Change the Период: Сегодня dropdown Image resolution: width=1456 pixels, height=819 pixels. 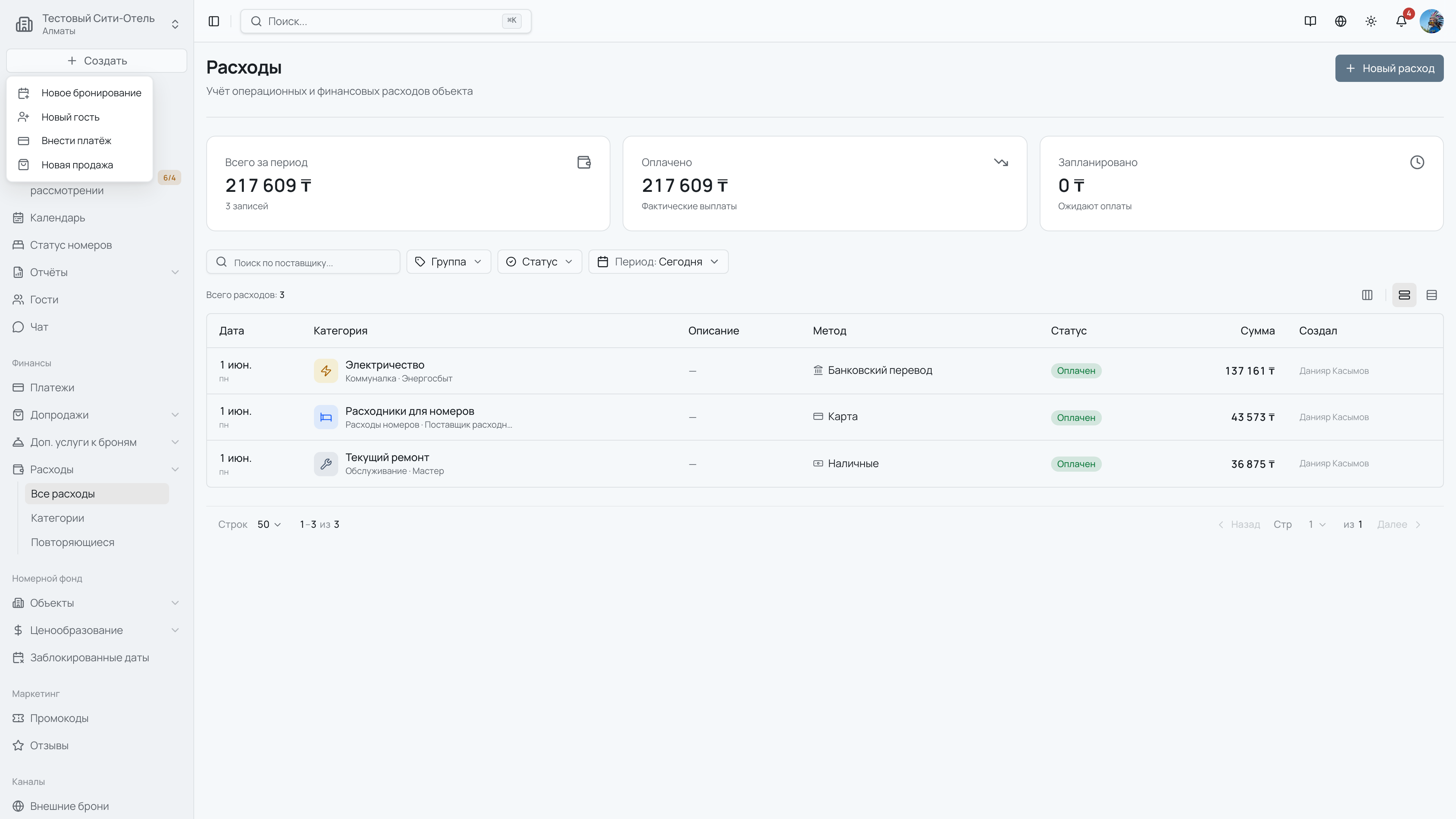click(659, 262)
